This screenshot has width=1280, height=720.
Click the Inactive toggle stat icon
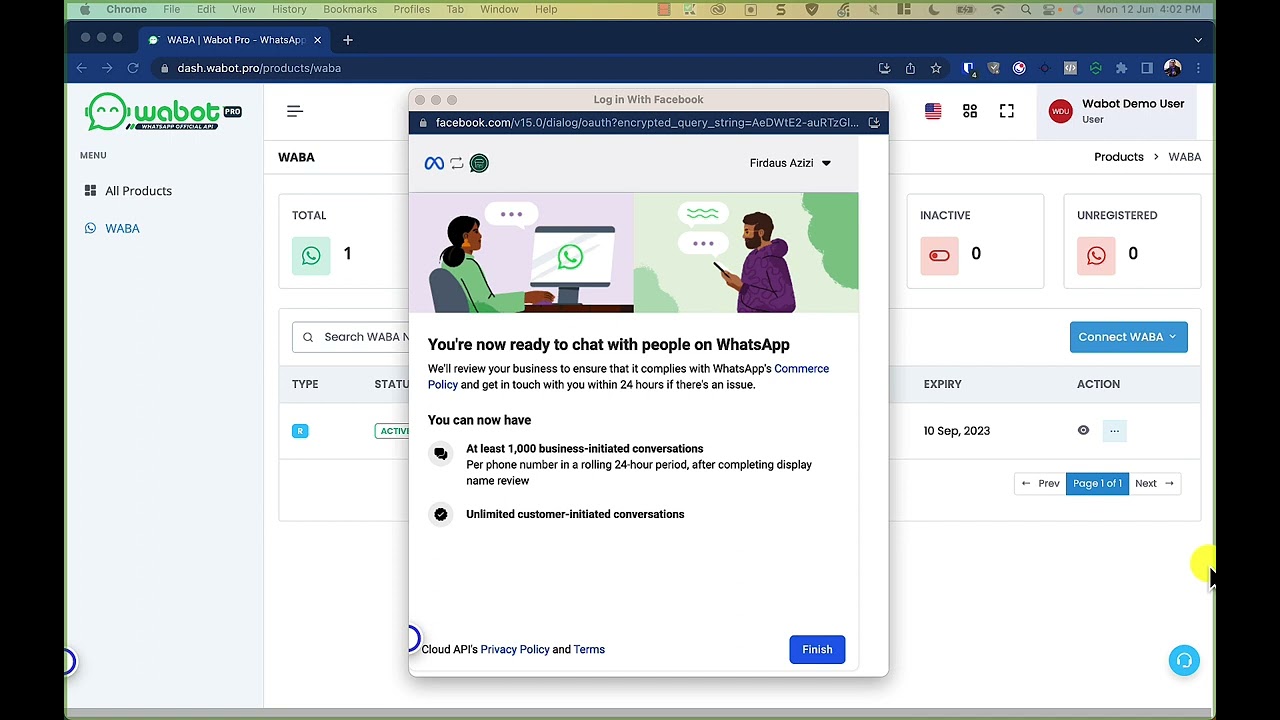pyautogui.click(x=939, y=255)
